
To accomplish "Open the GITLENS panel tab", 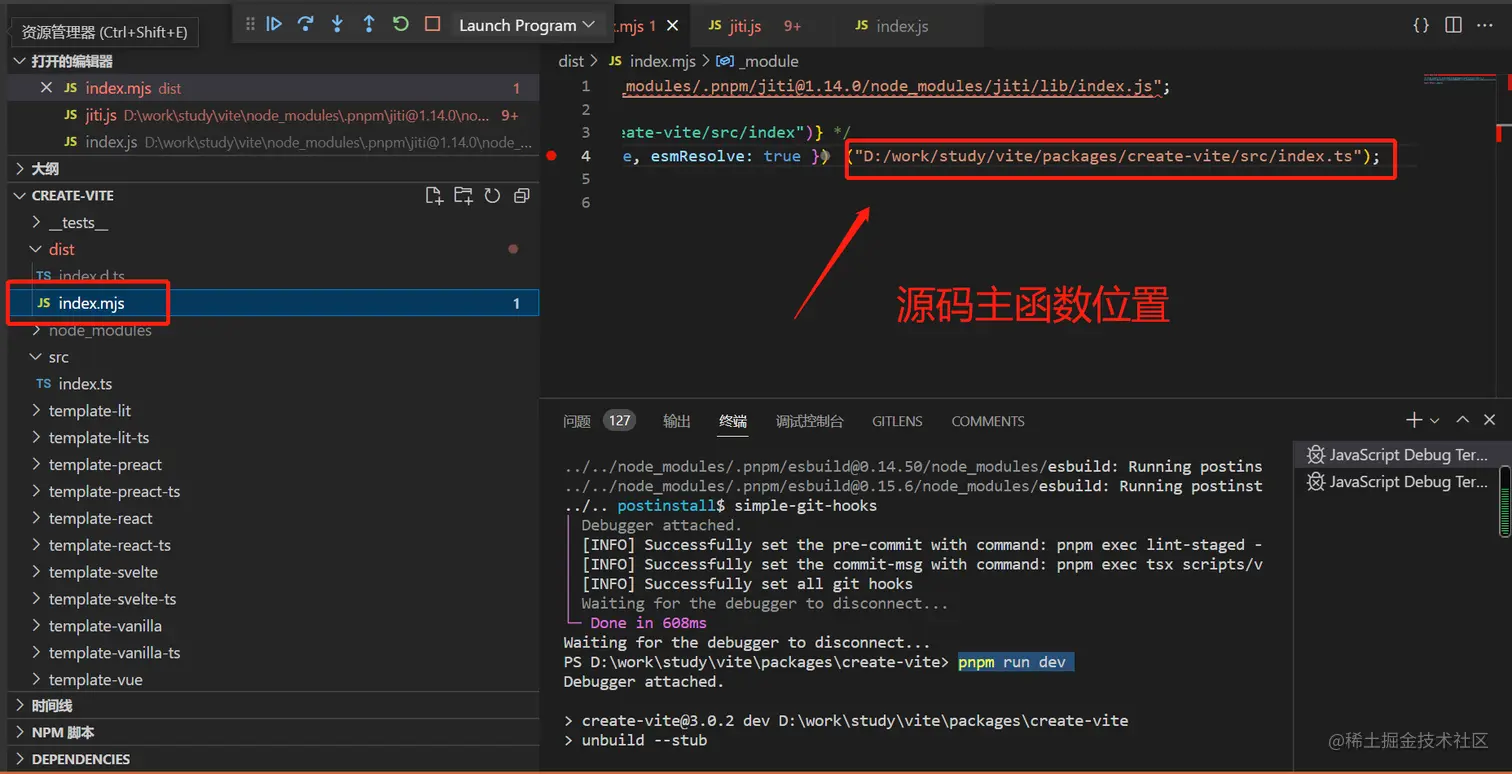I will (x=897, y=421).
